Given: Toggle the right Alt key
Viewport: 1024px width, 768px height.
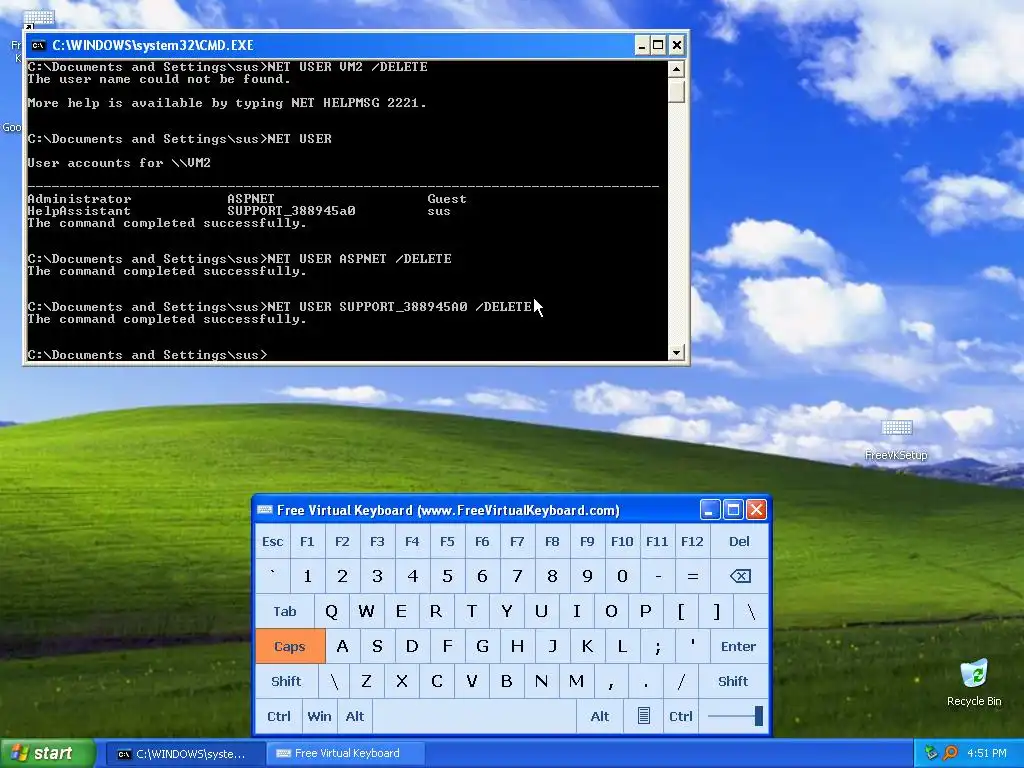Looking at the screenshot, I should coord(600,716).
